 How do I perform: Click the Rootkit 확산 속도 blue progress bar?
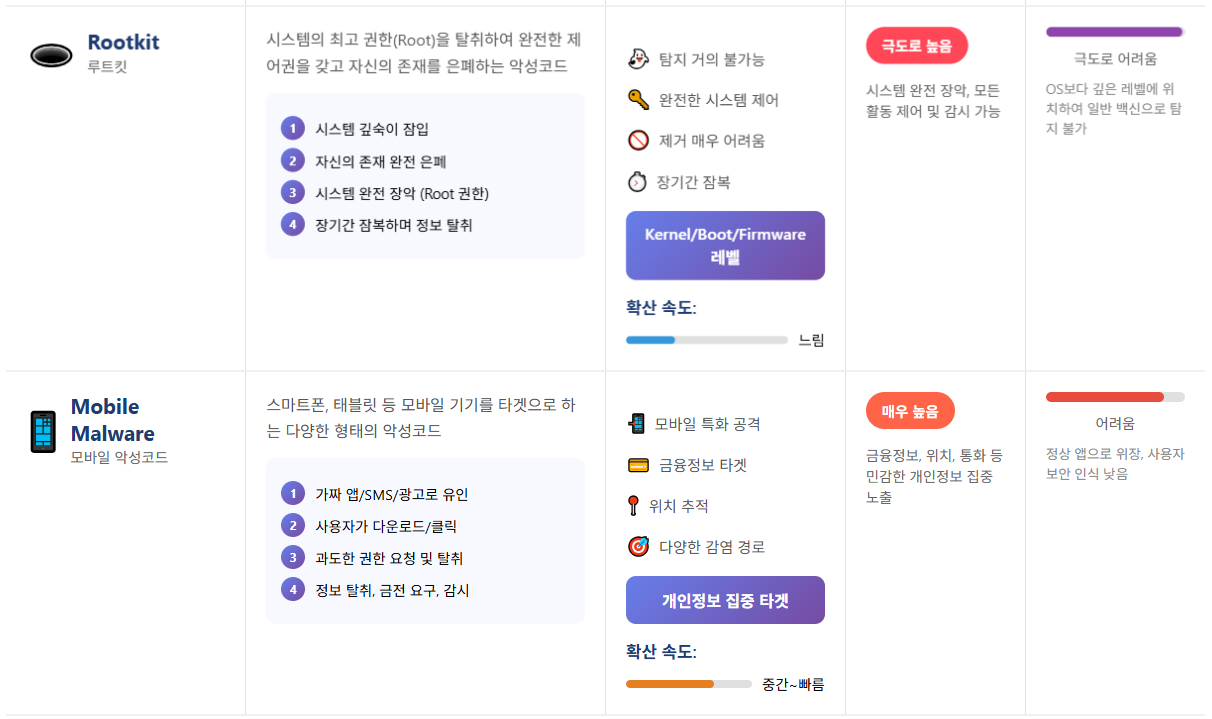coord(706,340)
